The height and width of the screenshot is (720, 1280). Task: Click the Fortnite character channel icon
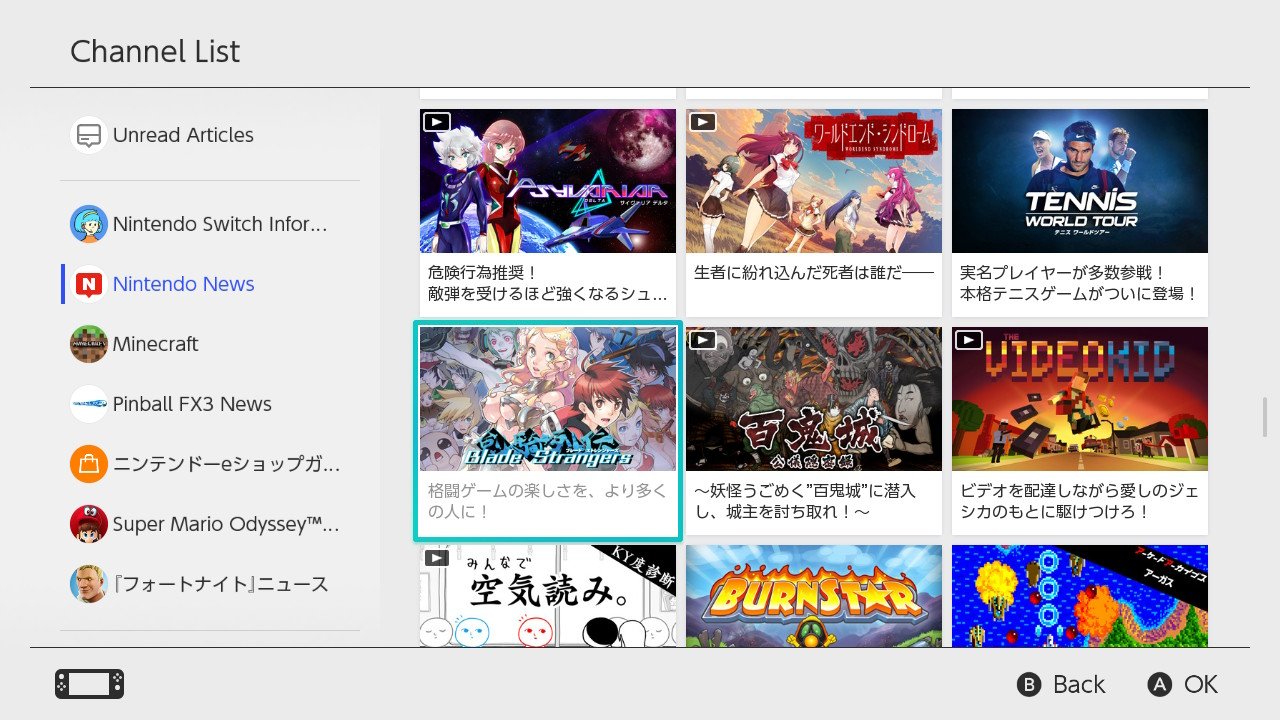(x=89, y=584)
